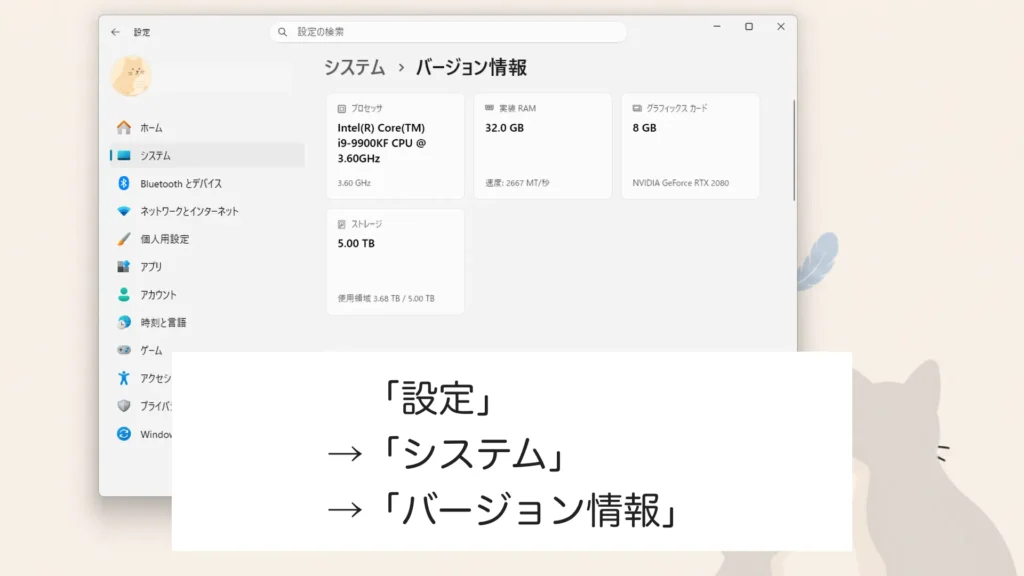Select the Intel Core i9-9900KF text

(x=382, y=143)
